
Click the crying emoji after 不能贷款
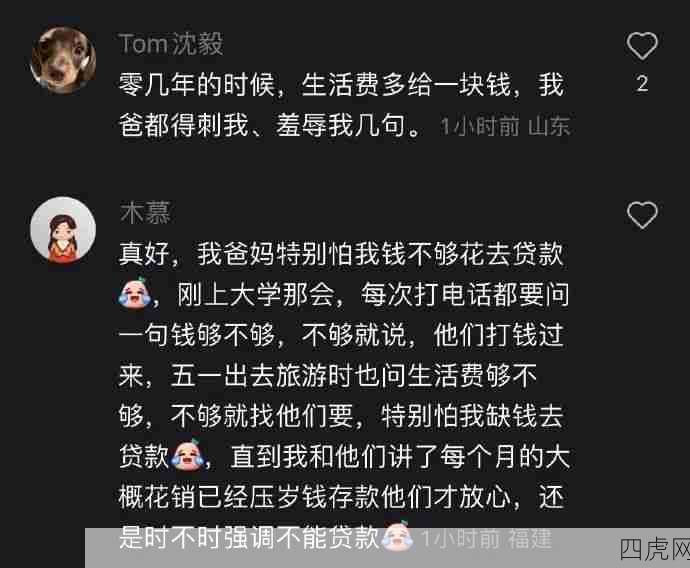[x=398, y=536]
